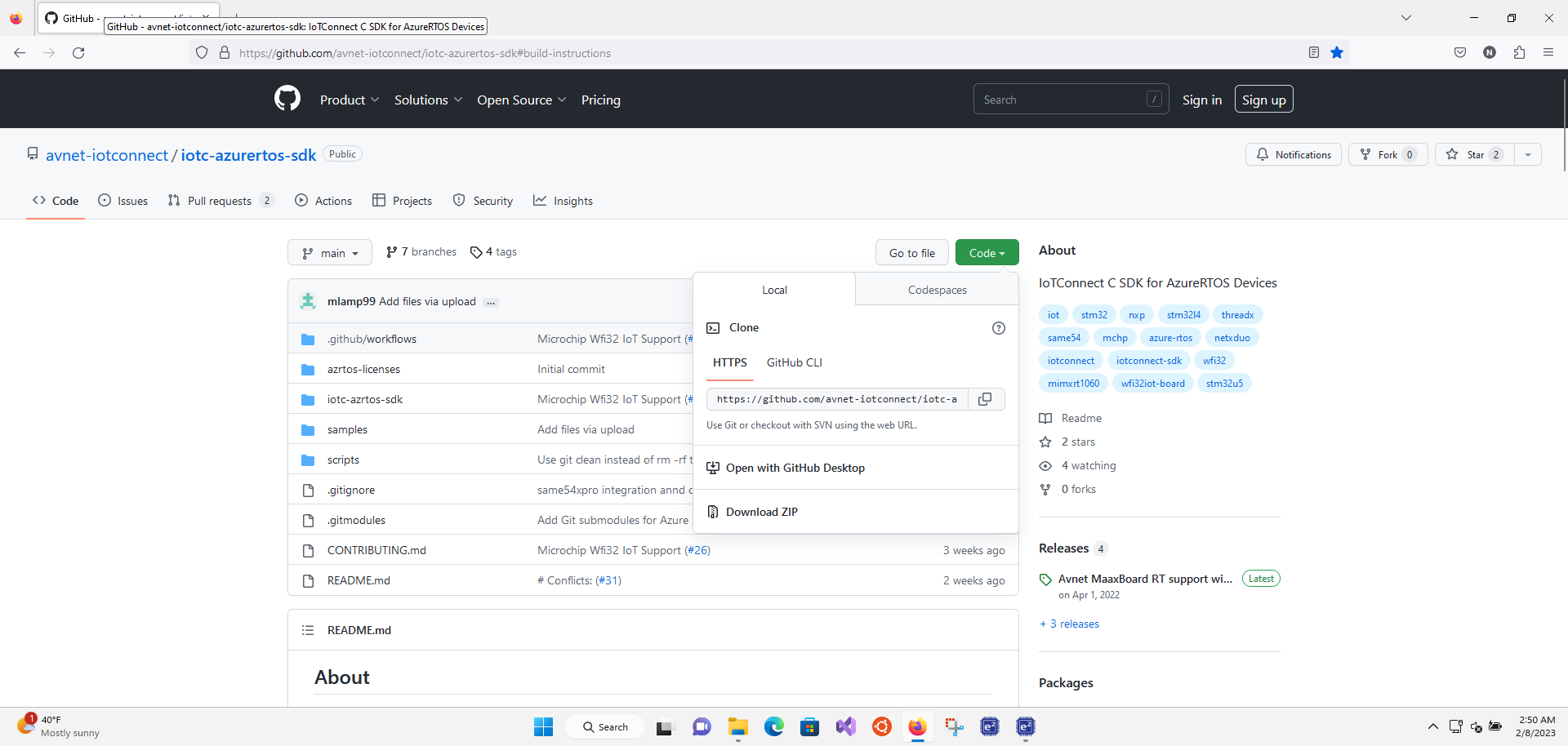The width and height of the screenshot is (1568, 746).
Task: Open README outline list icon
Action: pyautogui.click(x=308, y=630)
